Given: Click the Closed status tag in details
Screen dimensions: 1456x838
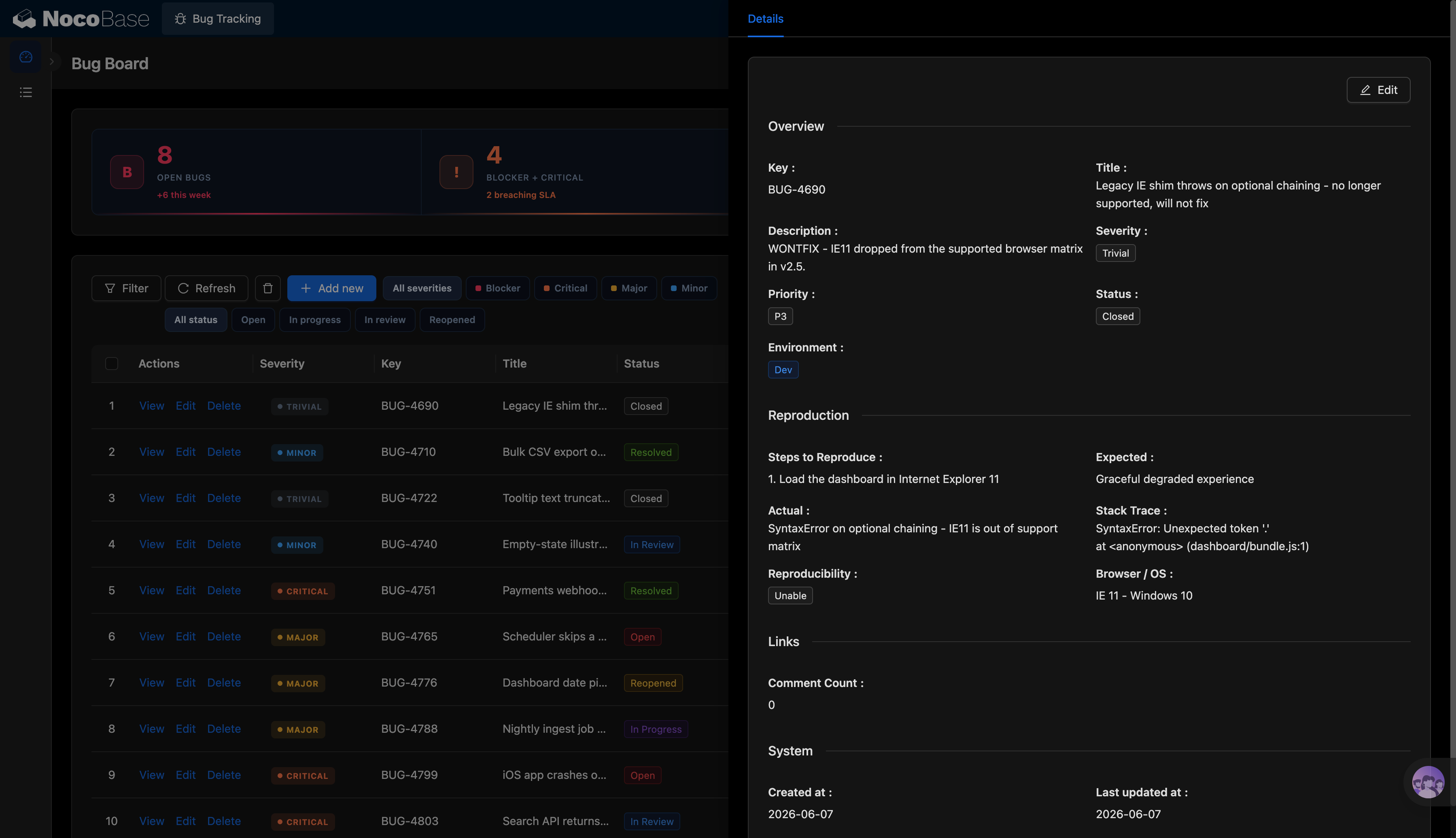Looking at the screenshot, I should [x=1118, y=317].
